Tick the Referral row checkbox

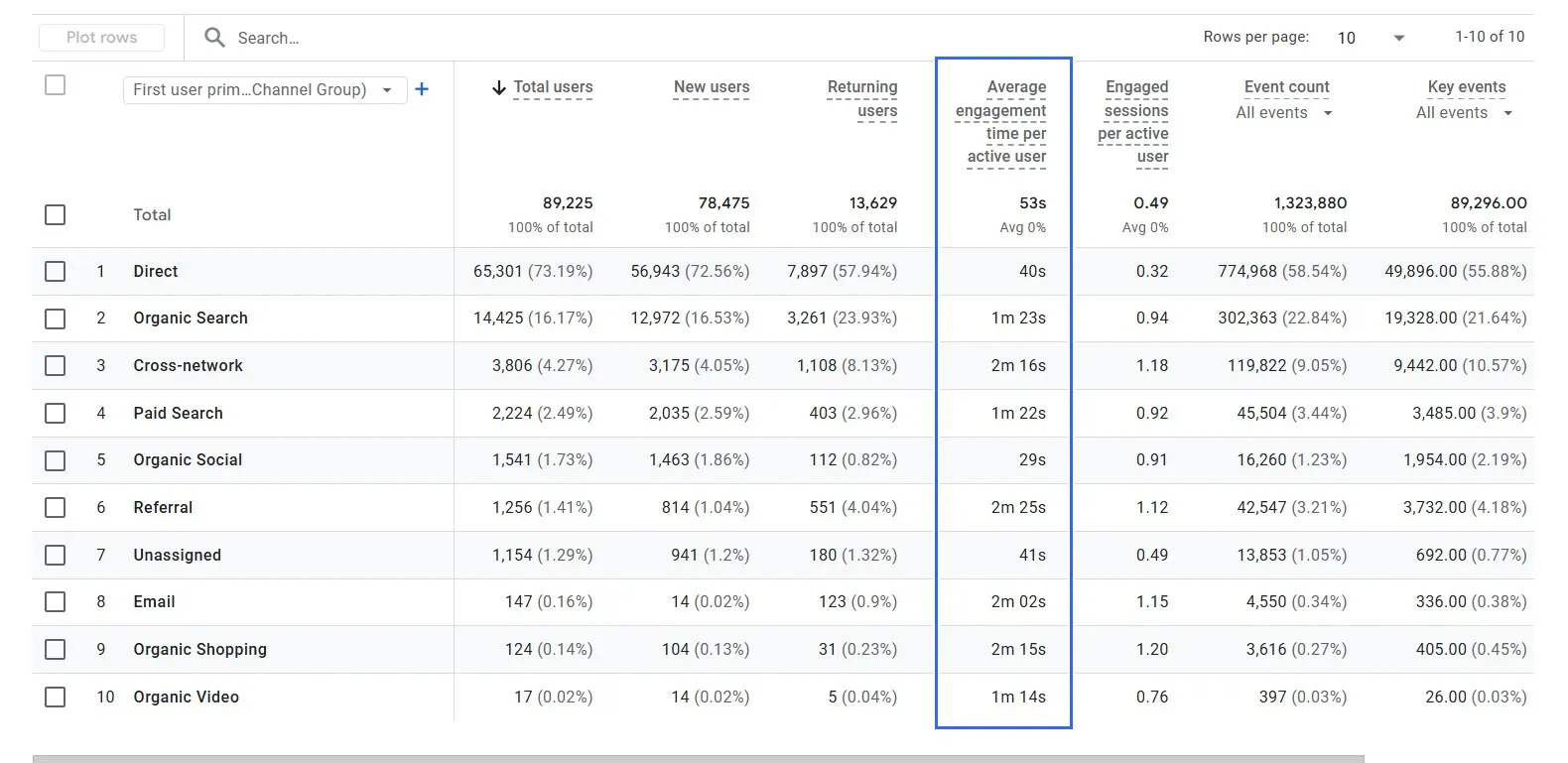pos(56,508)
